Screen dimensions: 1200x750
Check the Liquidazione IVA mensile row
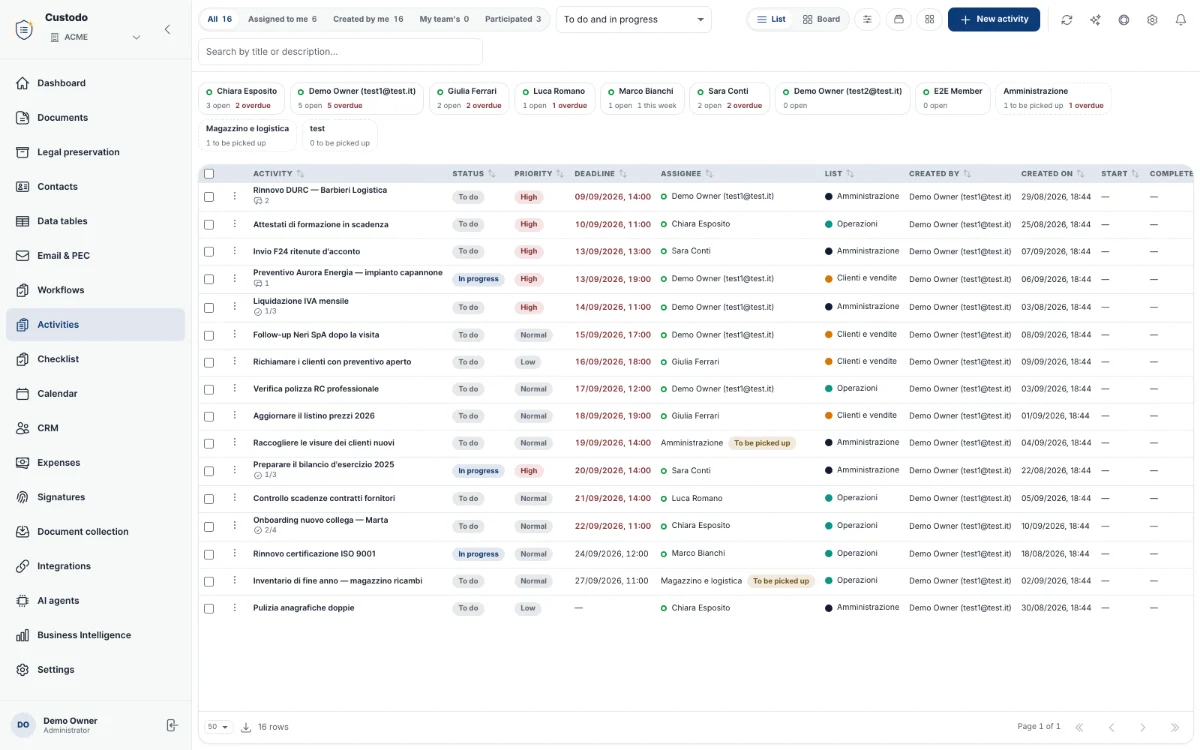(209, 308)
